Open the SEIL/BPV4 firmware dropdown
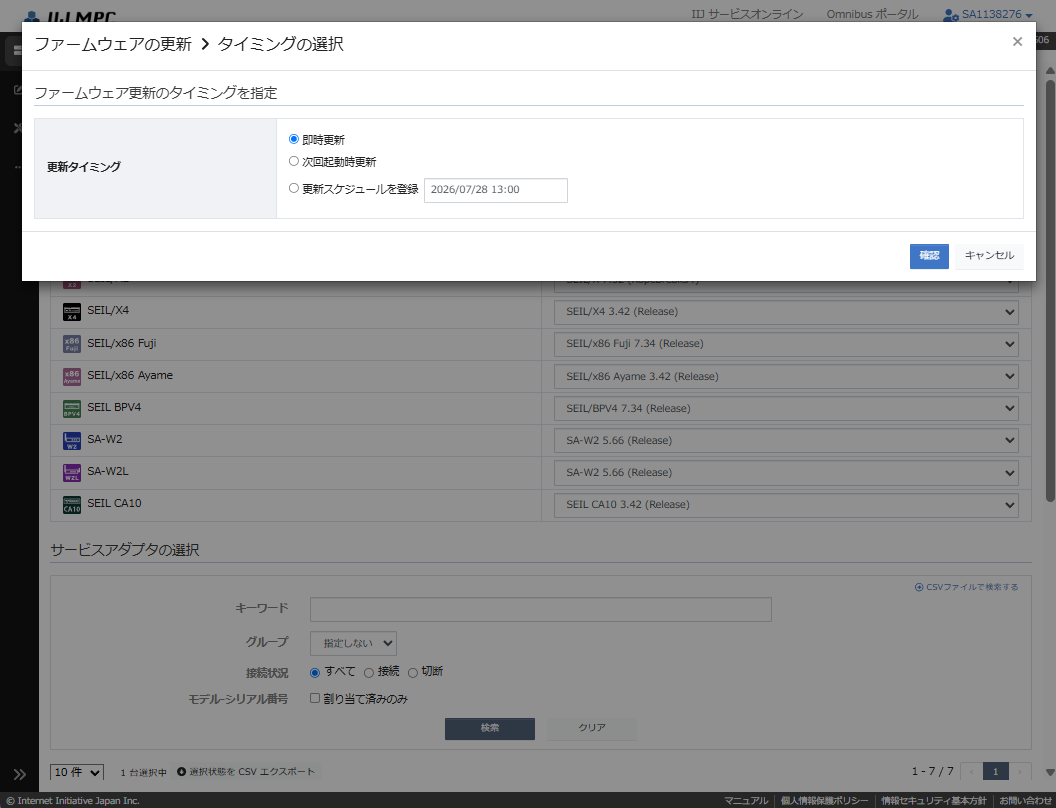1056x808 pixels. pyautogui.click(x=786, y=408)
